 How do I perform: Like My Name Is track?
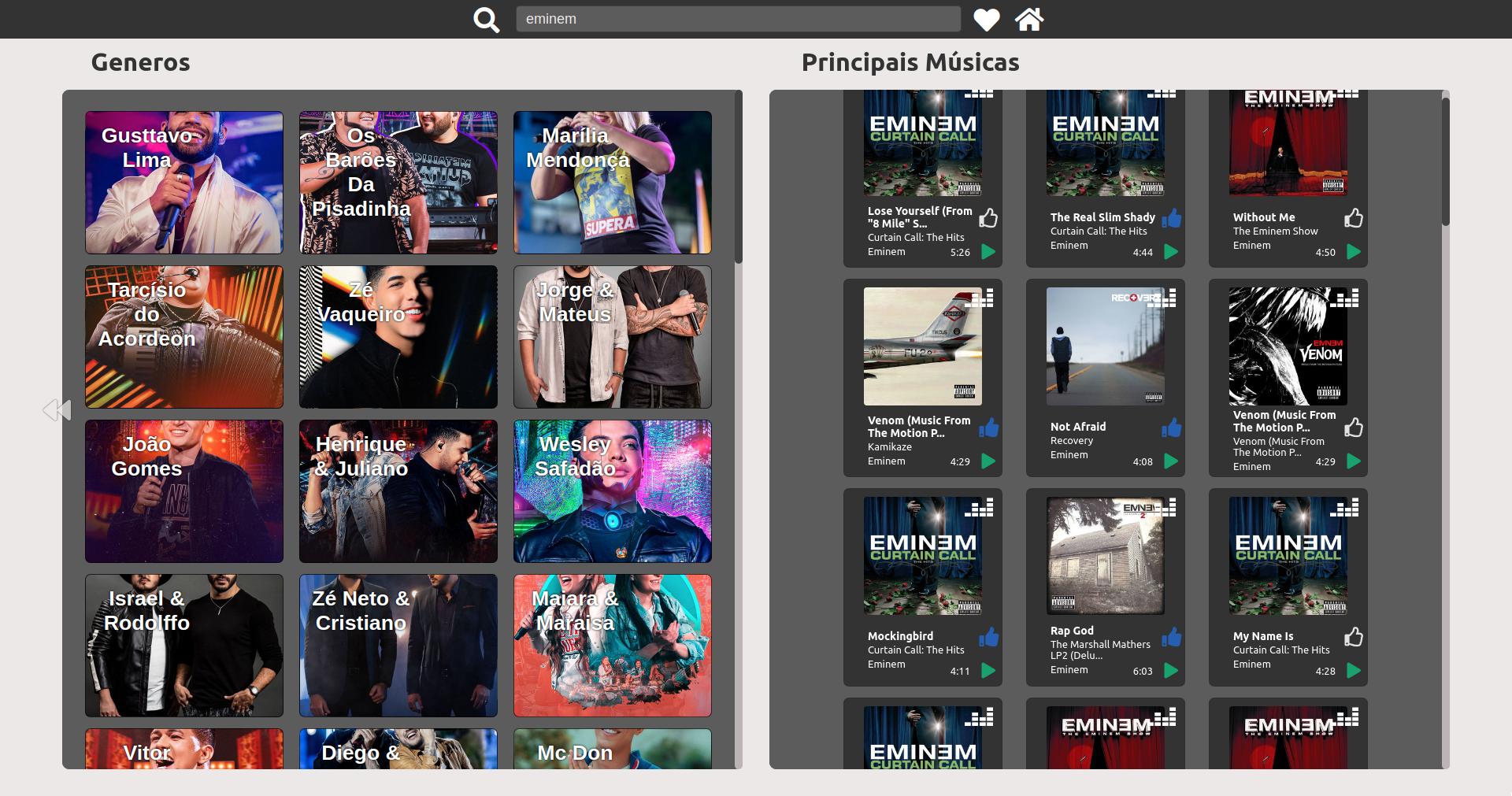(1354, 637)
